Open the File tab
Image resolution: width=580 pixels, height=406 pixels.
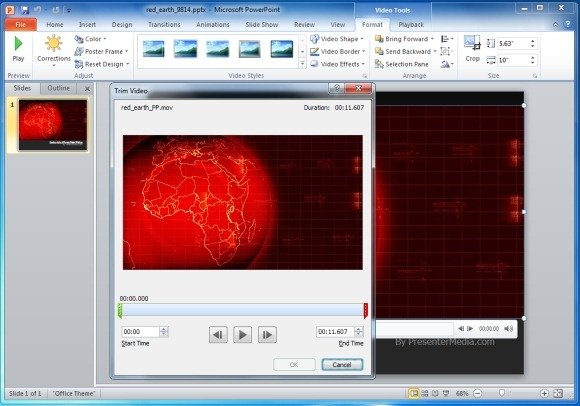(21, 24)
